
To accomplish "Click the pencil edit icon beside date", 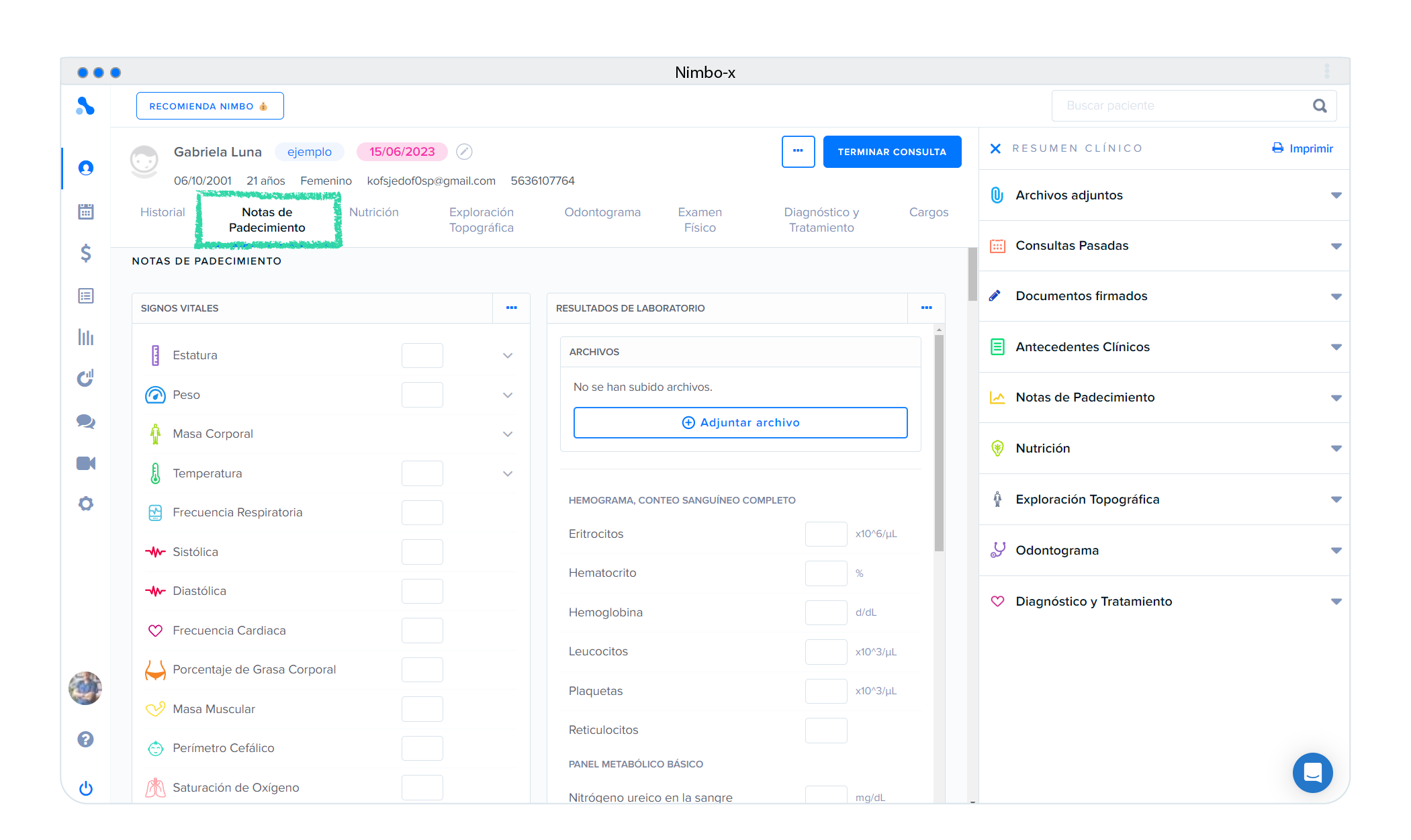I will pyautogui.click(x=464, y=152).
